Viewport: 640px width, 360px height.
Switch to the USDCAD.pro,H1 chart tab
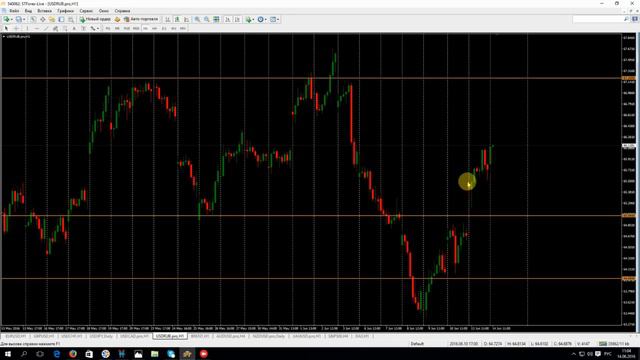134,336
